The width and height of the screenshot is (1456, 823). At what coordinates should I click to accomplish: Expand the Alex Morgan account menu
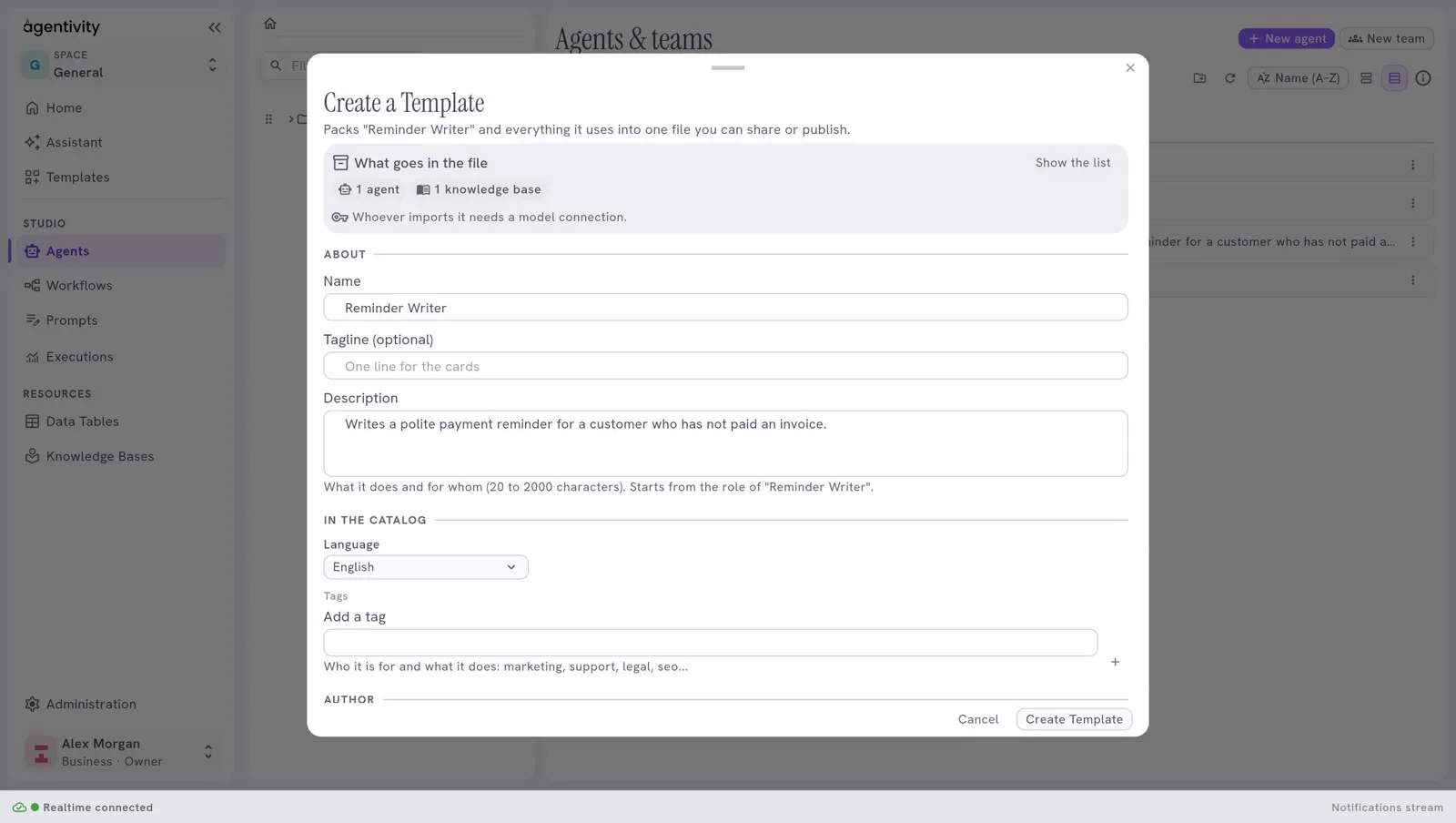coord(120,753)
